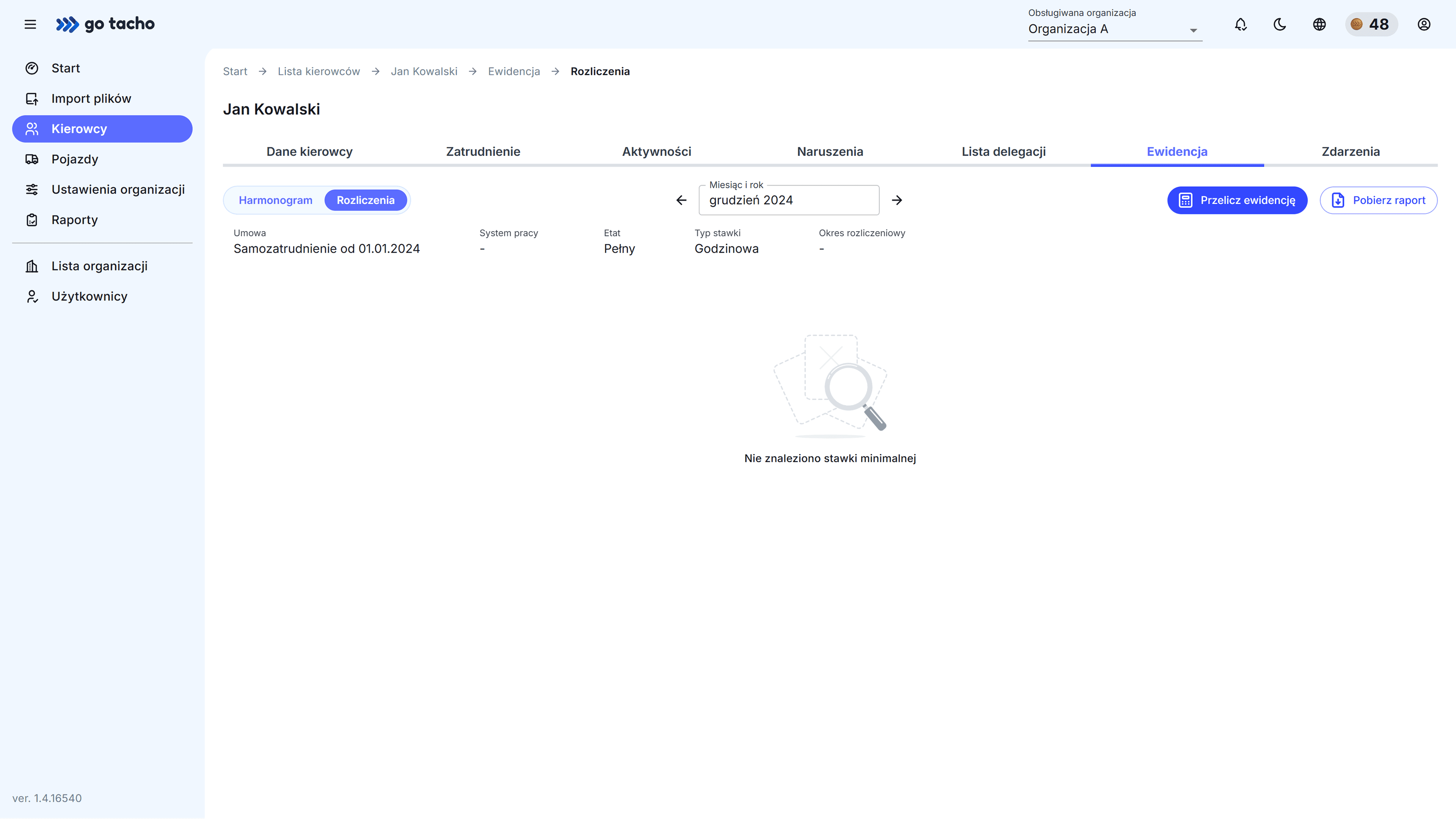The height and width of the screenshot is (819, 1456).
Task: Switch to the Naruszenia tab
Action: coord(830,151)
